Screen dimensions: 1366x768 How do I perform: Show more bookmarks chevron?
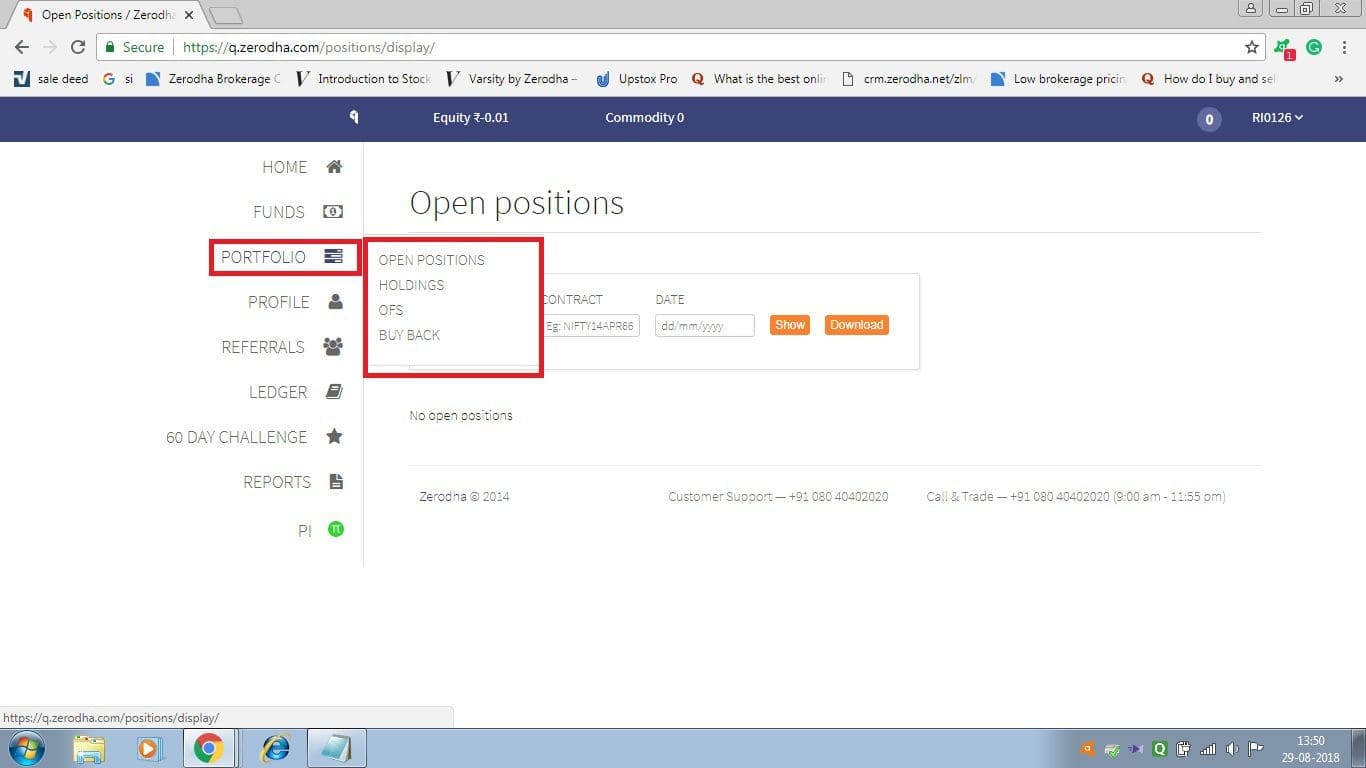pos(1339,79)
